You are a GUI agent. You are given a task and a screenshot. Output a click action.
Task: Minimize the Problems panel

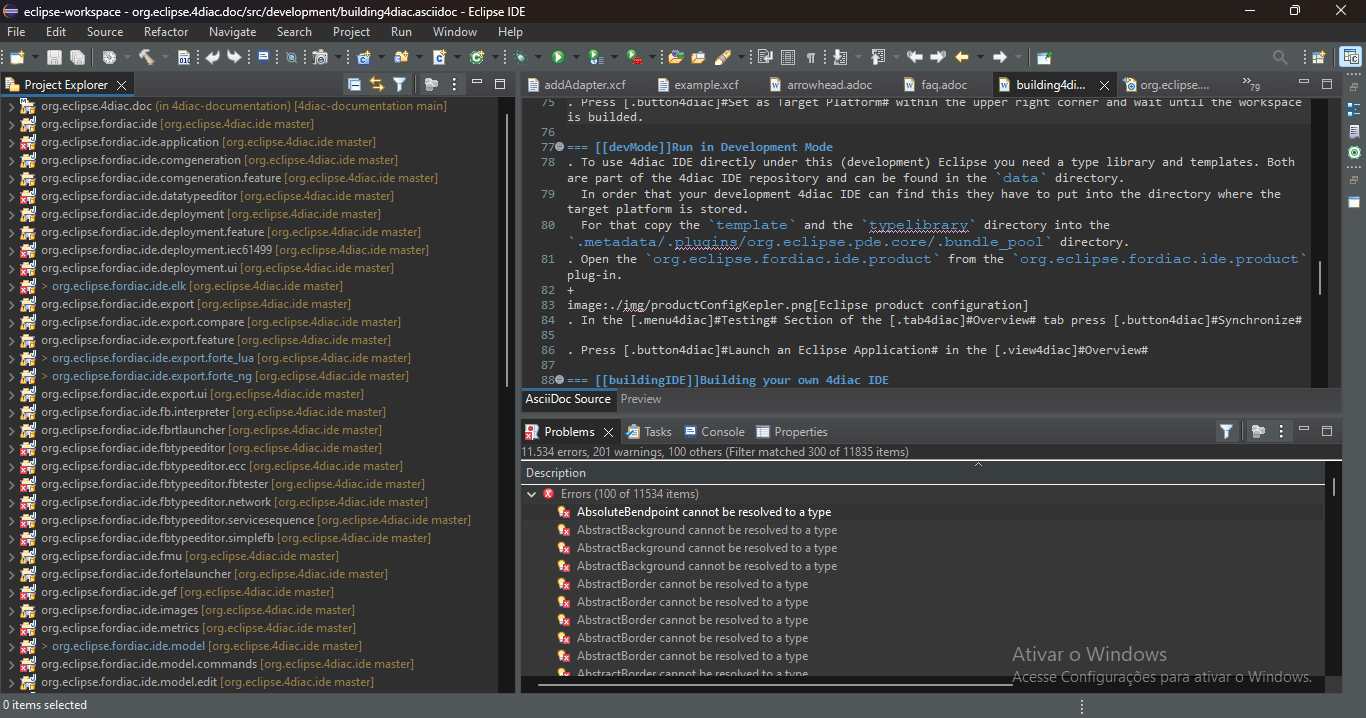[x=1303, y=430]
